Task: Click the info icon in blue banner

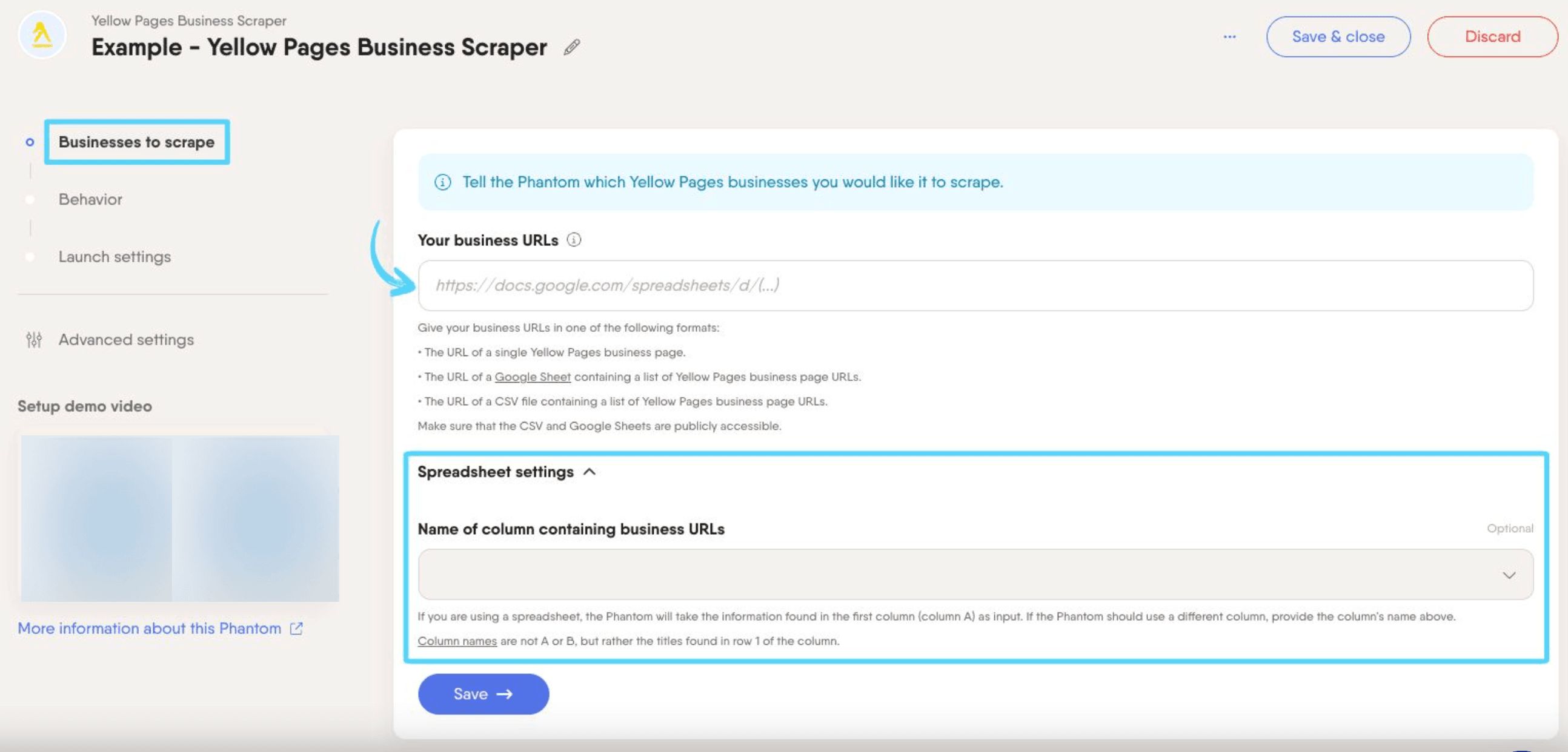Action: tap(442, 182)
